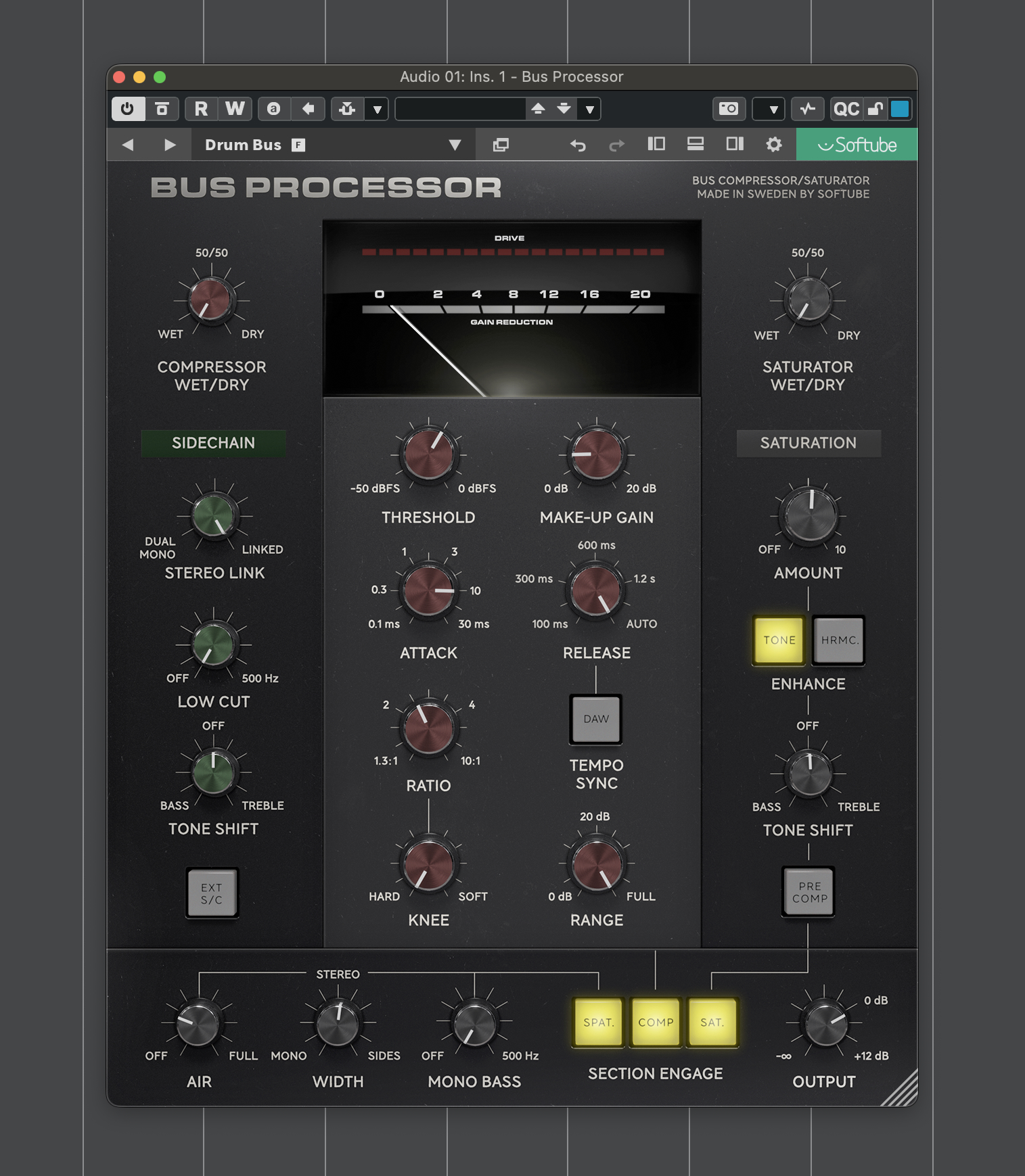This screenshot has height=1176, width=1025.
Task: Click the preset name field in host toolbar
Action: click(461, 109)
